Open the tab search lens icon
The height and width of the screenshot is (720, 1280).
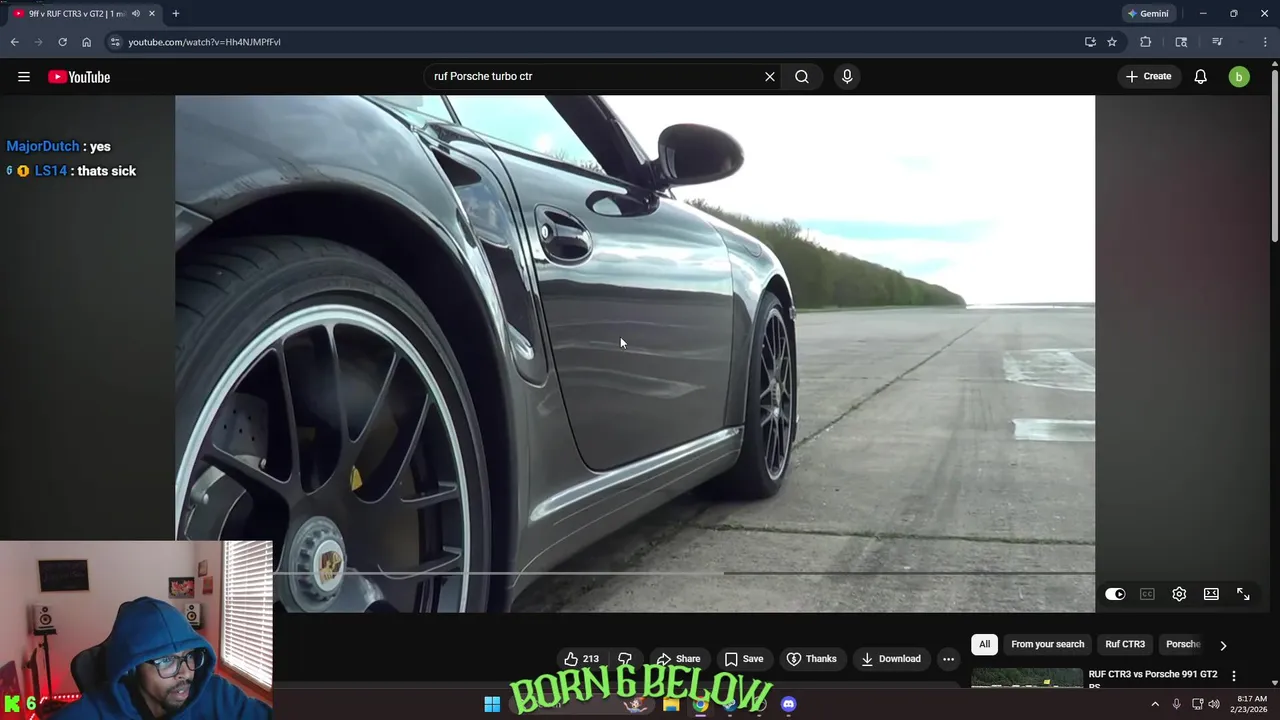pos(1181,42)
